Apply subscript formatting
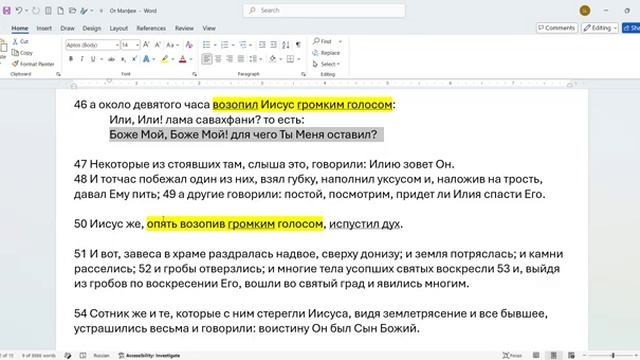 pos(123,59)
